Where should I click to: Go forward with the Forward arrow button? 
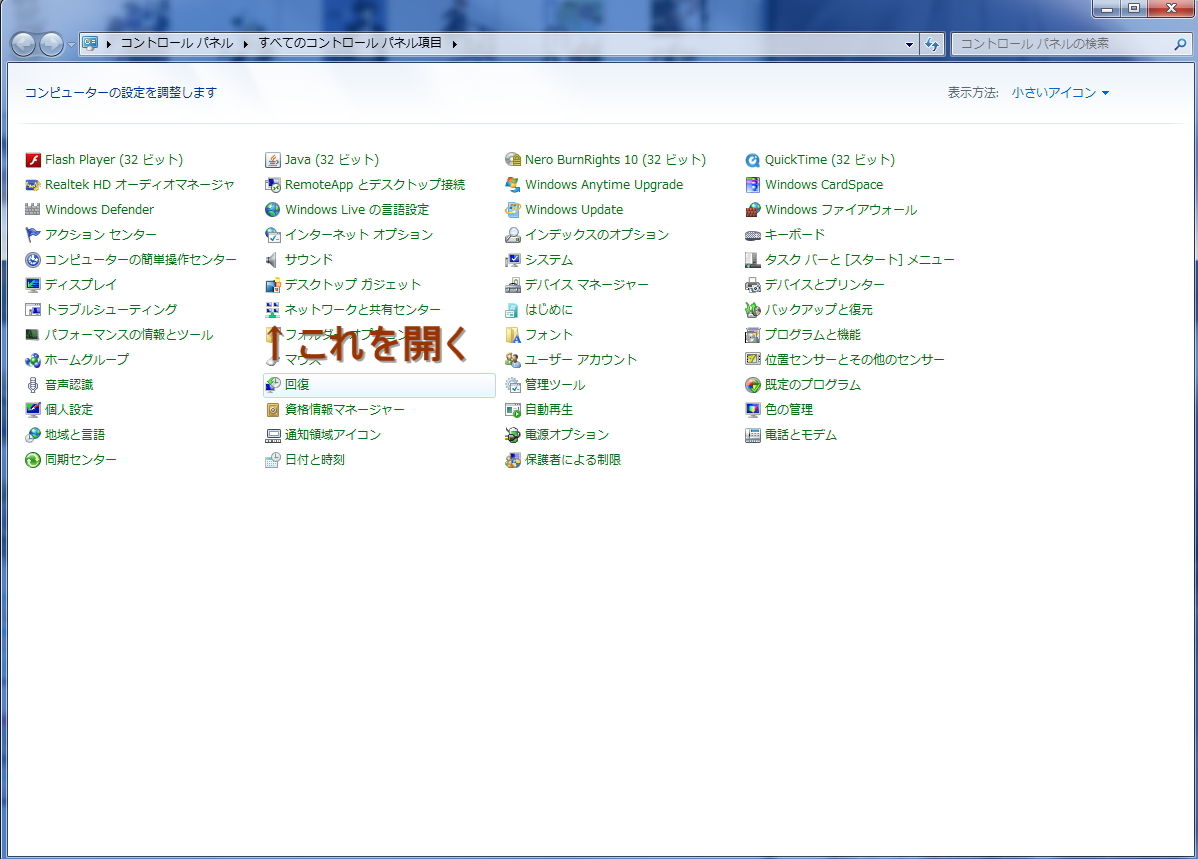(x=51, y=44)
